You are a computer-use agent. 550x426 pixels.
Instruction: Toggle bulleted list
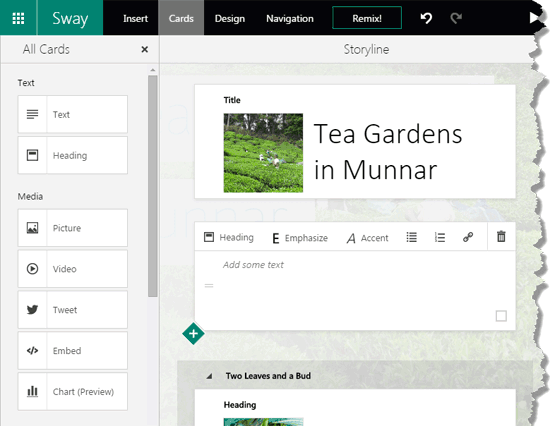pos(411,238)
